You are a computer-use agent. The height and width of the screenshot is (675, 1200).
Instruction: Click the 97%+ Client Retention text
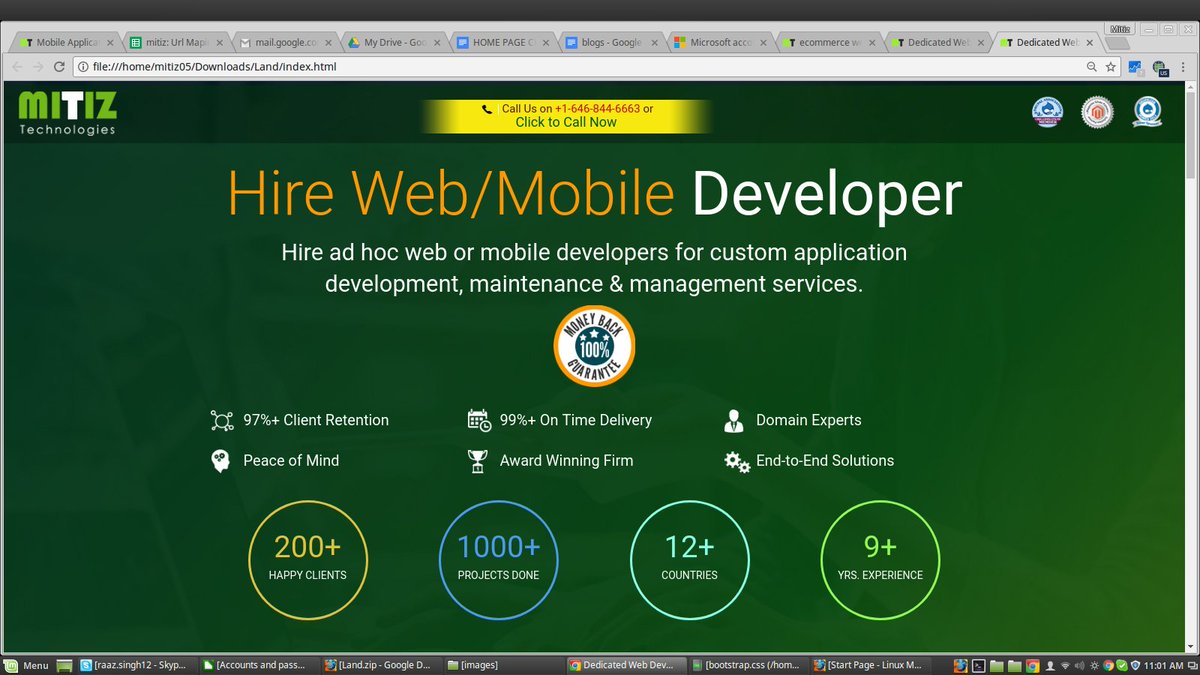[x=316, y=420]
